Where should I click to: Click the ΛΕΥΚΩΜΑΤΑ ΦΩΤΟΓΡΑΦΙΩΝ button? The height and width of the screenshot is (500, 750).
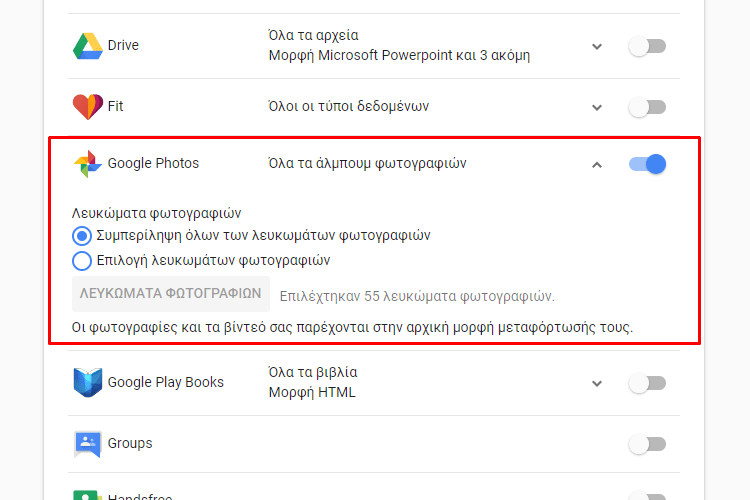[171, 294]
